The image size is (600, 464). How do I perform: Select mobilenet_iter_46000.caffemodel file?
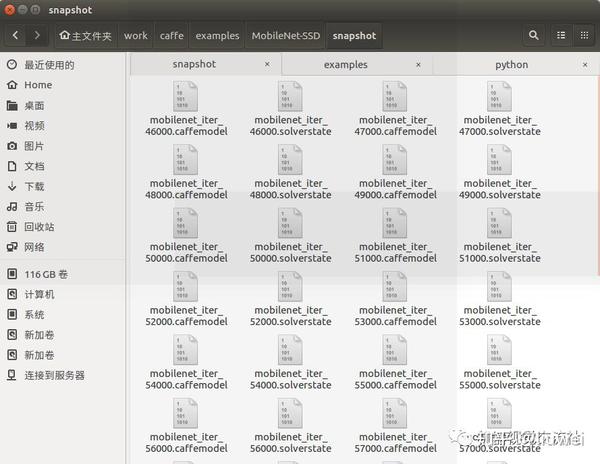[x=186, y=109]
